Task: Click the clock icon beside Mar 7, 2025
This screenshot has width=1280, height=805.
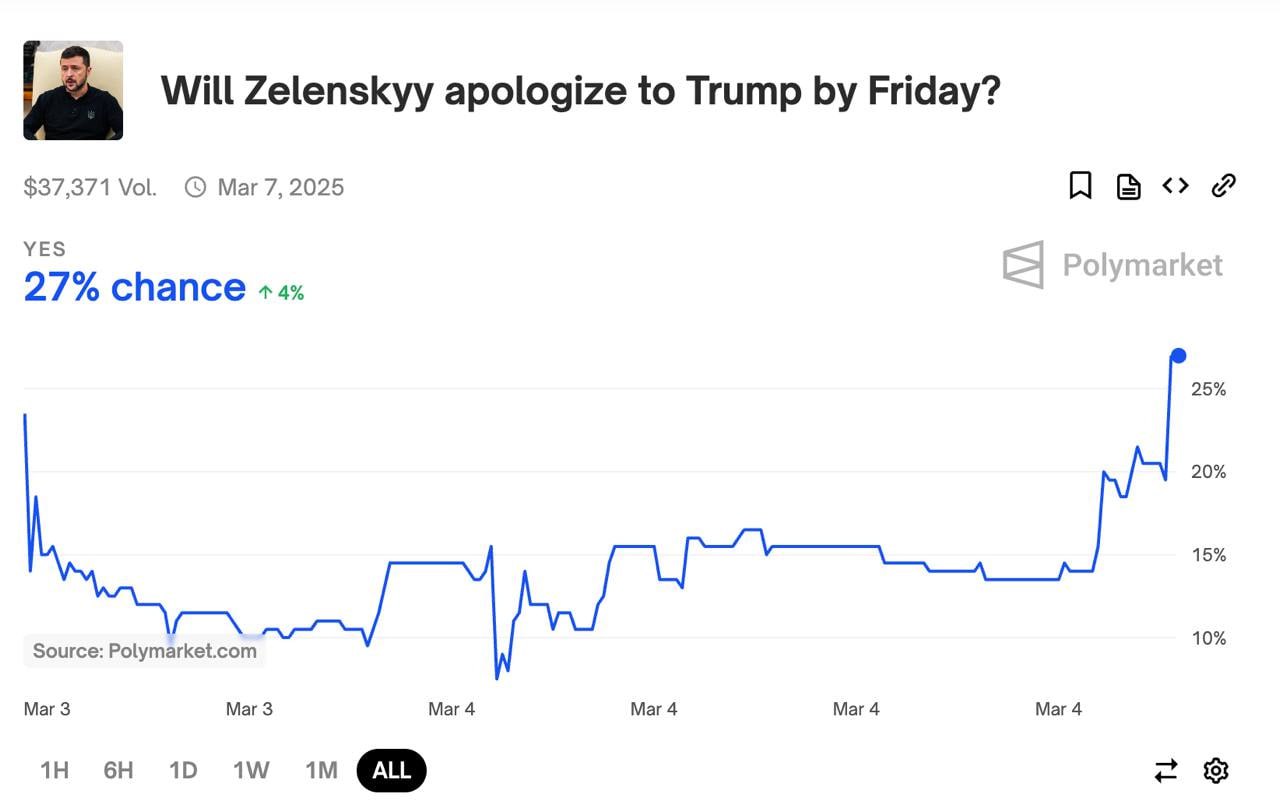Action: click(196, 187)
